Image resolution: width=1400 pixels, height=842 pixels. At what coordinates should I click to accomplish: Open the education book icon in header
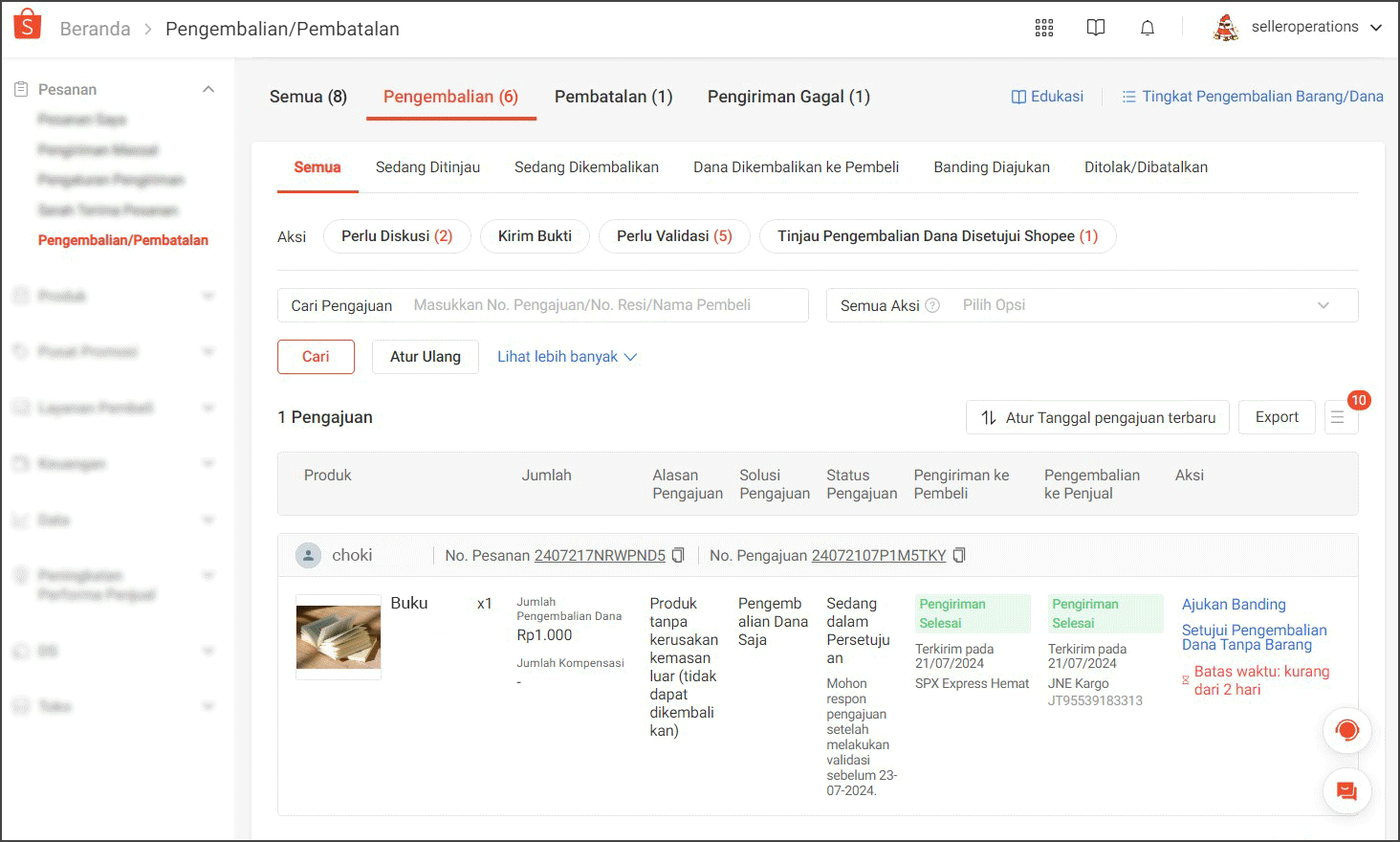pos(1095,28)
